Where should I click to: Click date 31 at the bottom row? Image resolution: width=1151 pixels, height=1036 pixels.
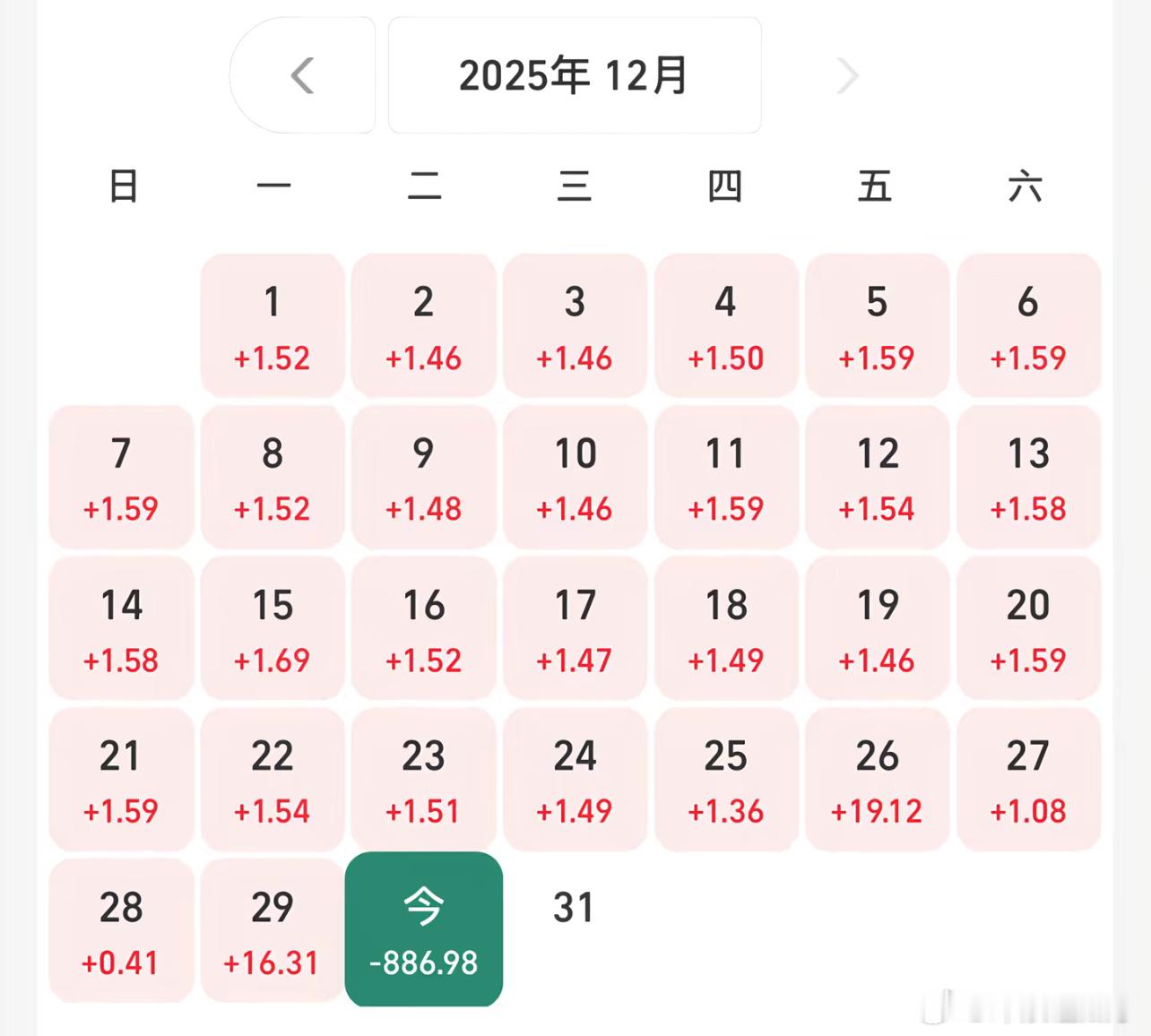(x=575, y=908)
